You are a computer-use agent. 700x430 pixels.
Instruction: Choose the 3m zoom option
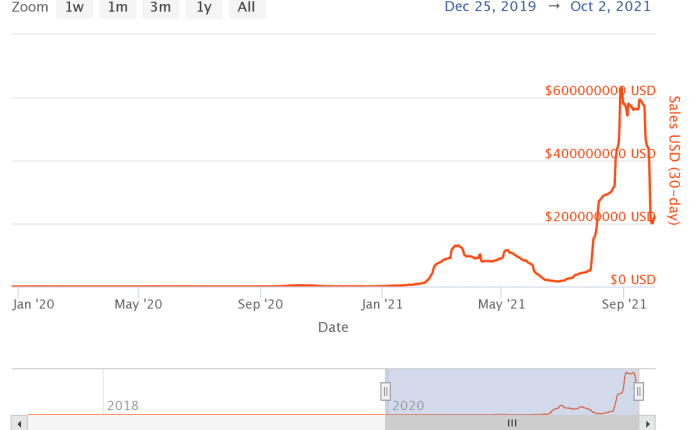[x=160, y=8]
